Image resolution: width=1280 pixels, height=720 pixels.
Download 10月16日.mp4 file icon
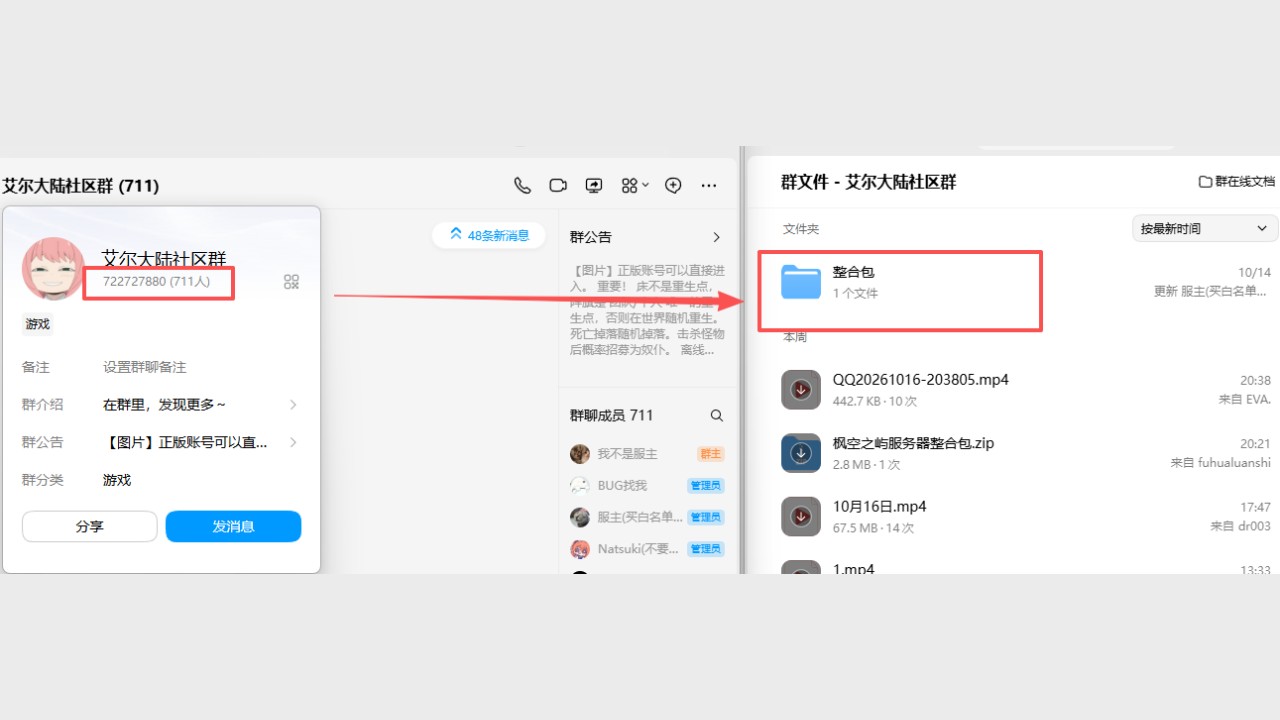coord(801,516)
